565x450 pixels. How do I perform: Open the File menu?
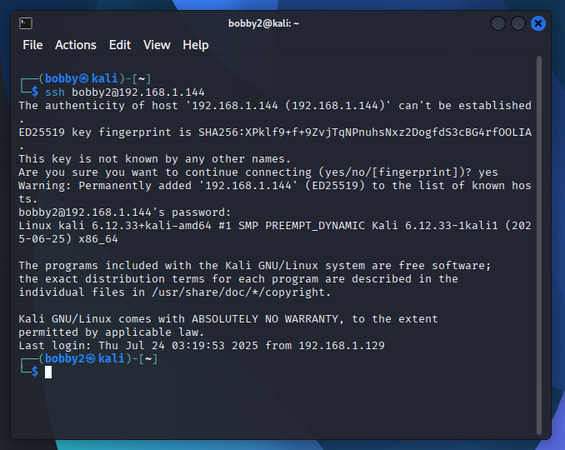(32, 45)
